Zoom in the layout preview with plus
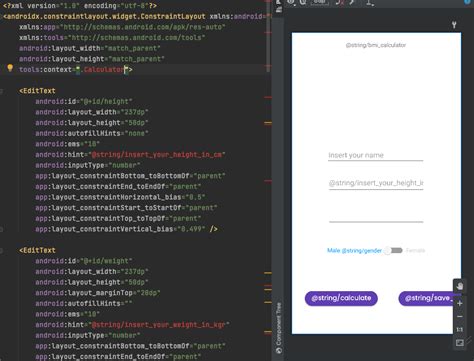 click(x=460, y=303)
